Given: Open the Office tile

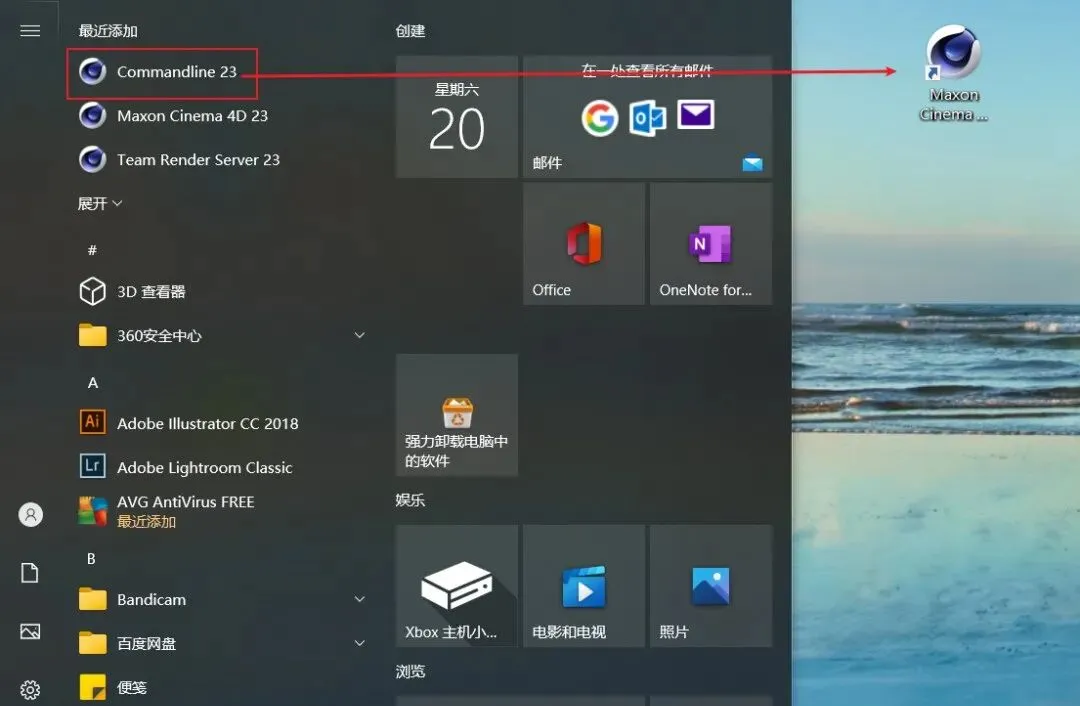Looking at the screenshot, I should 584,244.
